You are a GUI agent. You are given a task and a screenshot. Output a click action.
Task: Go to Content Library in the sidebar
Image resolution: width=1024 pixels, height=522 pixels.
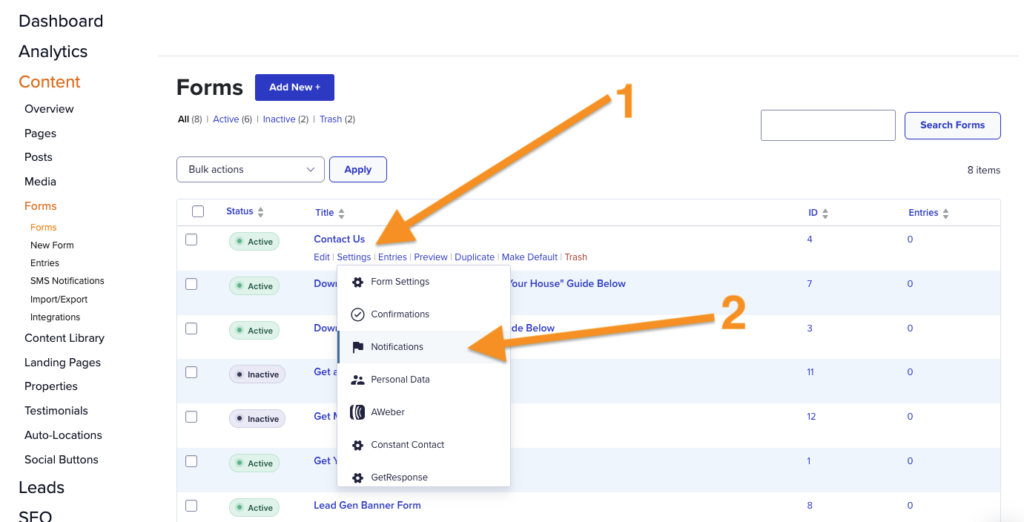point(65,338)
